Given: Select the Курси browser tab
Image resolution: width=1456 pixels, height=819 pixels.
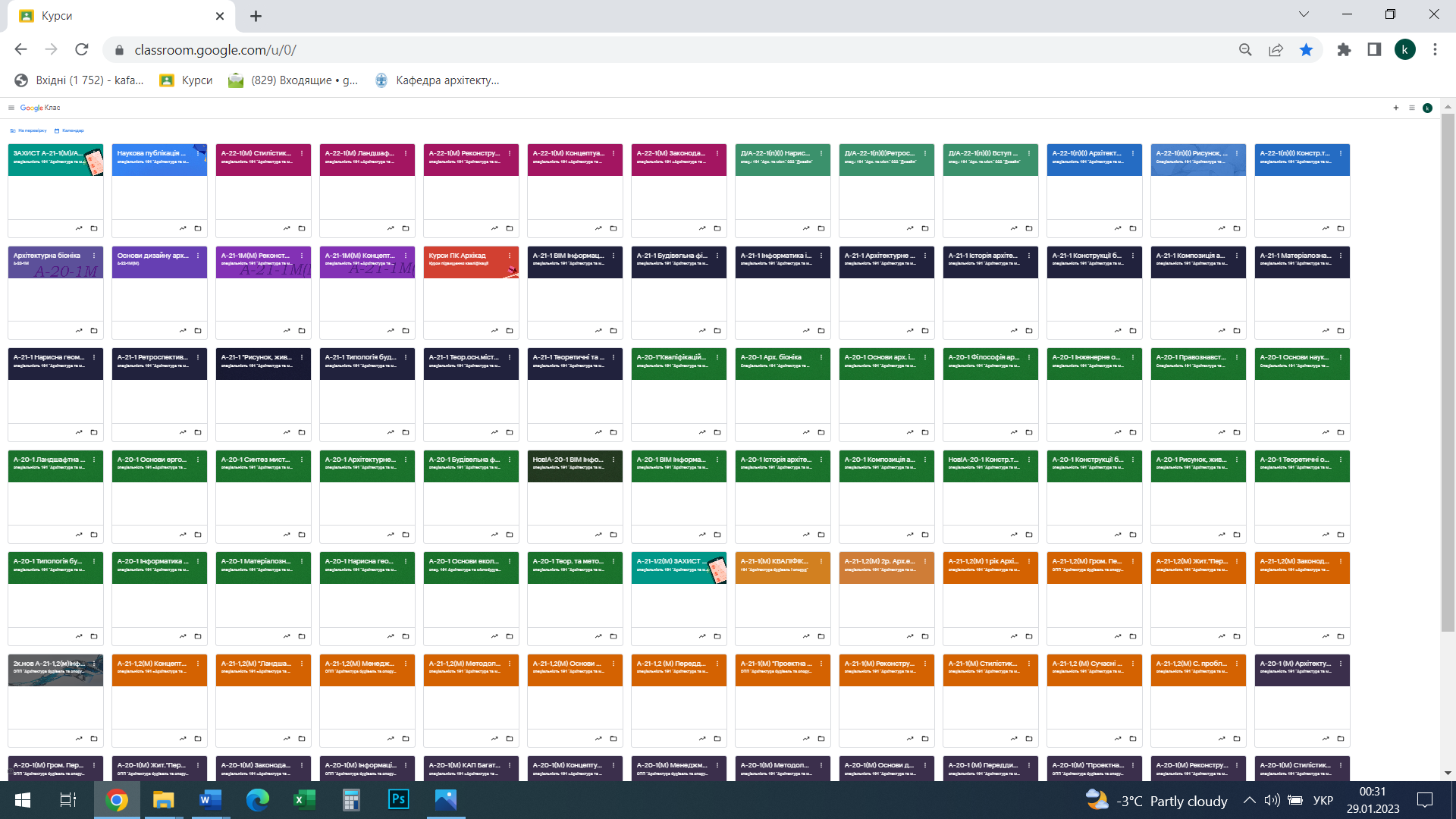Looking at the screenshot, I should click(x=121, y=16).
